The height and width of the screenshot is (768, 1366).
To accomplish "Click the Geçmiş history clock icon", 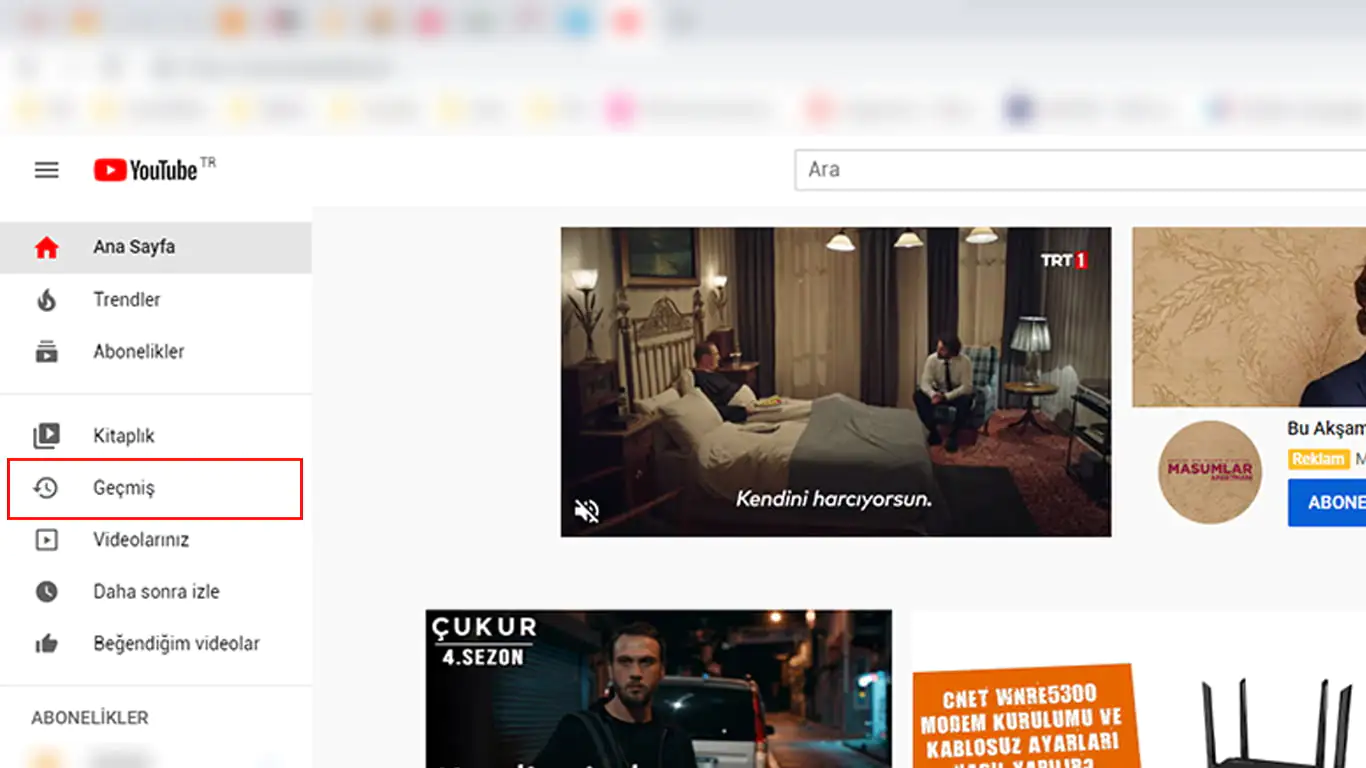I will coord(47,488).
